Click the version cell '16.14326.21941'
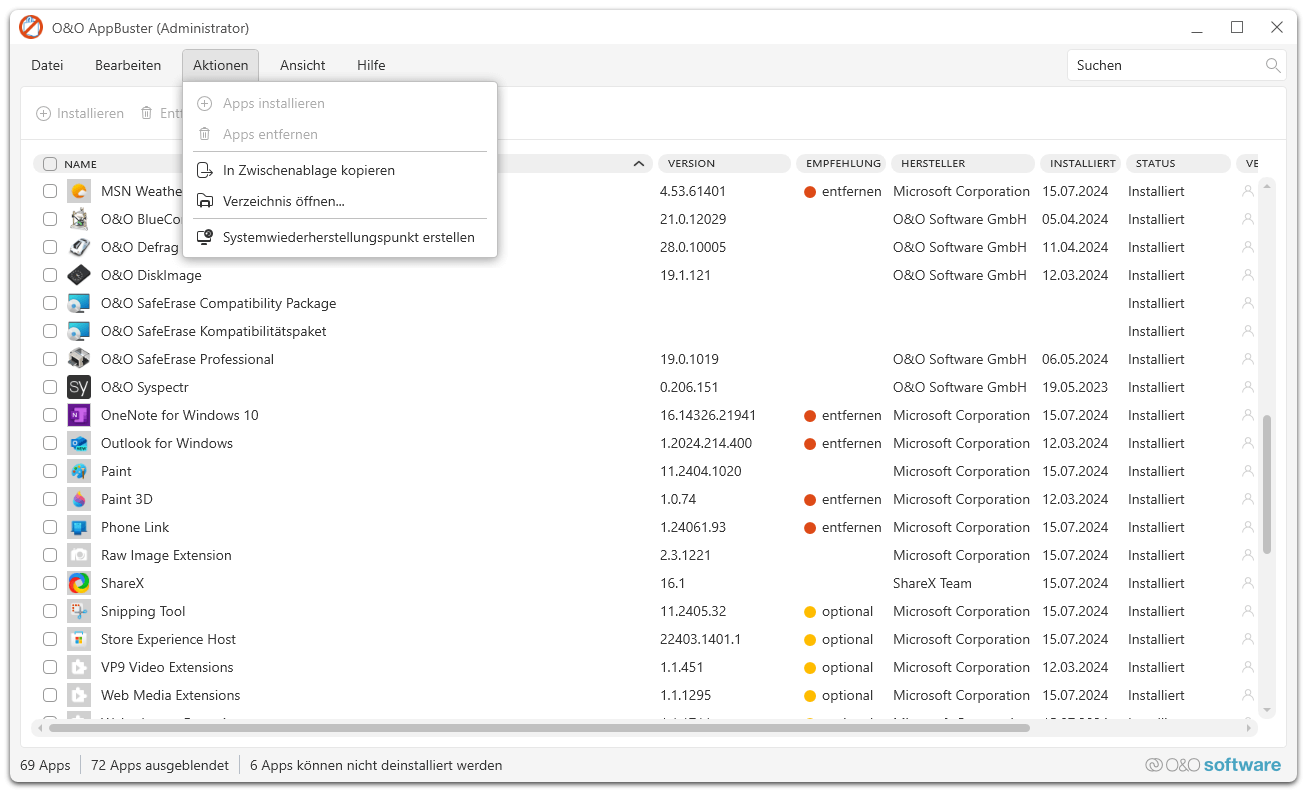This screenshot has width=1307, height=792. (x=708, y=415)
